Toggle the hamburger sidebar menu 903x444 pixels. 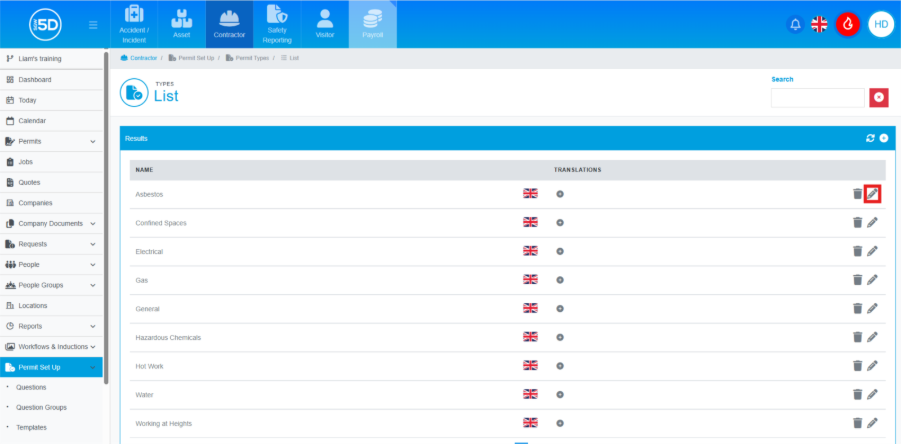[93, 25]
